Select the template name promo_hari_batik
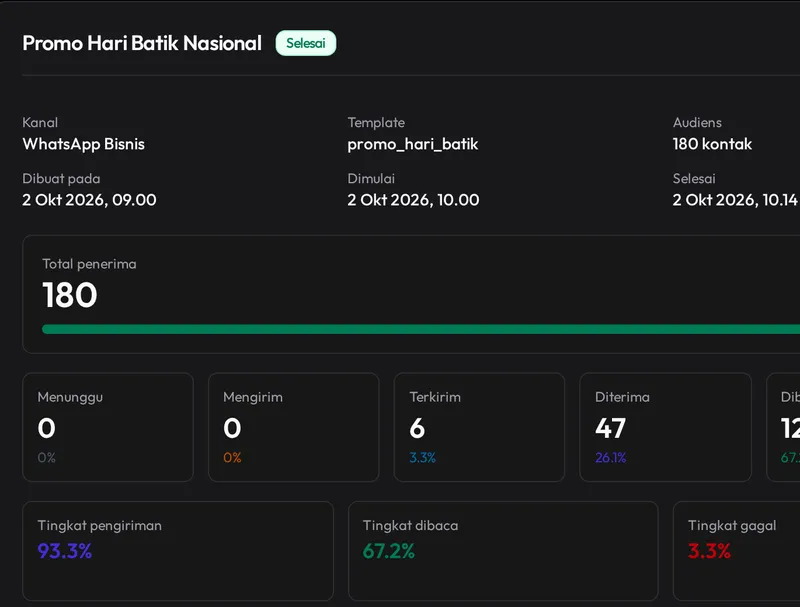 pos(413,144)
